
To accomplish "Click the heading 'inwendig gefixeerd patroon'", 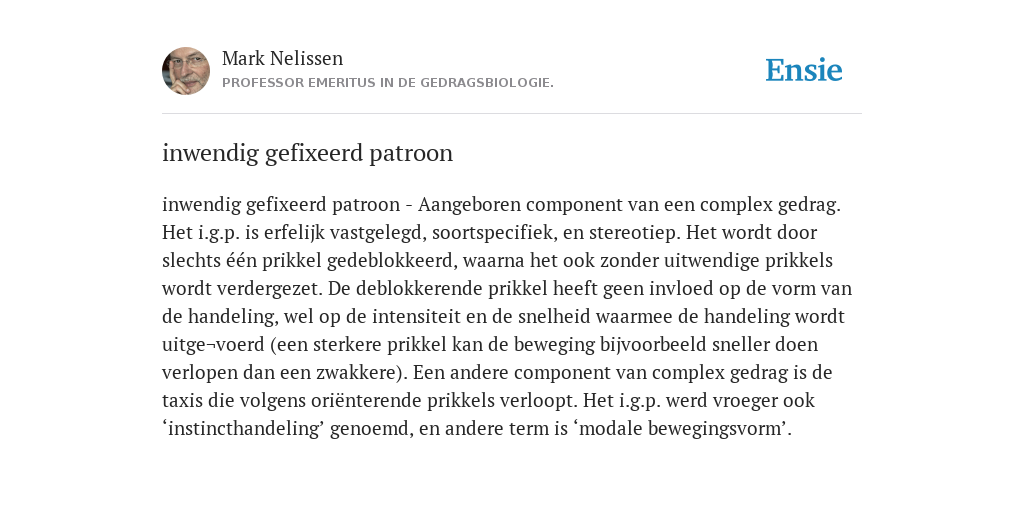I will point(308,153).
